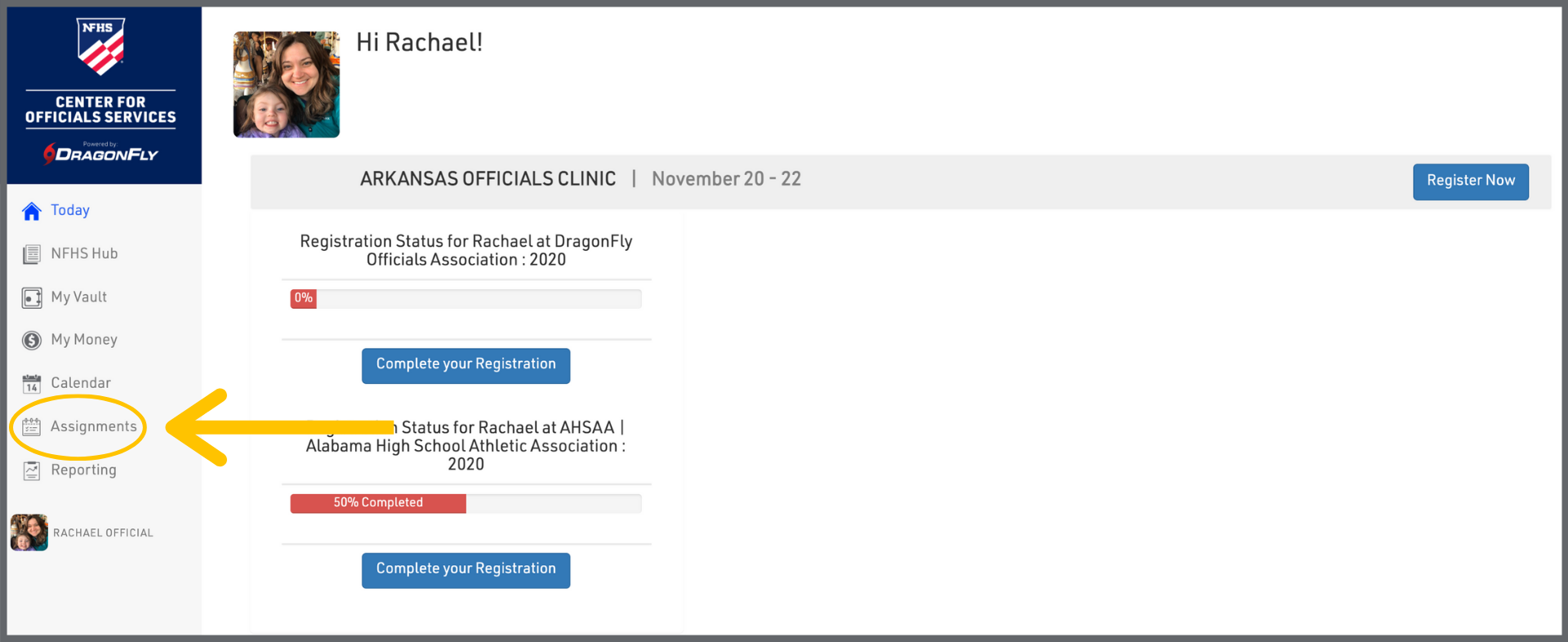
Task: Click the 50% Completed progress bar
Action: tap(465, 503)
